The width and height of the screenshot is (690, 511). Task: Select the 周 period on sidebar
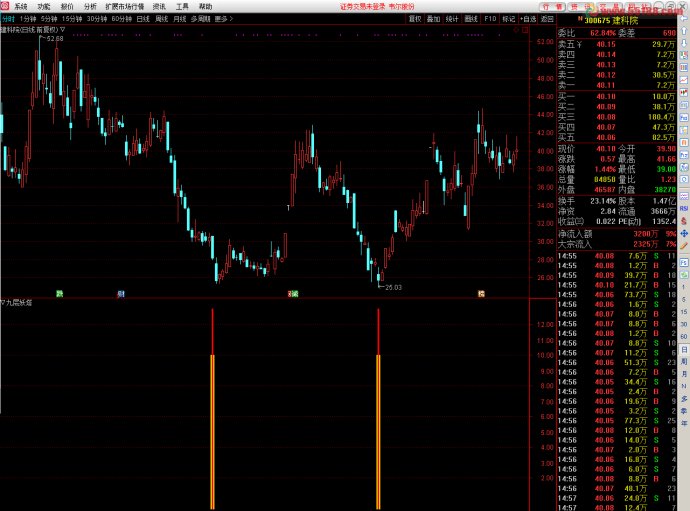tap(684, 361)
